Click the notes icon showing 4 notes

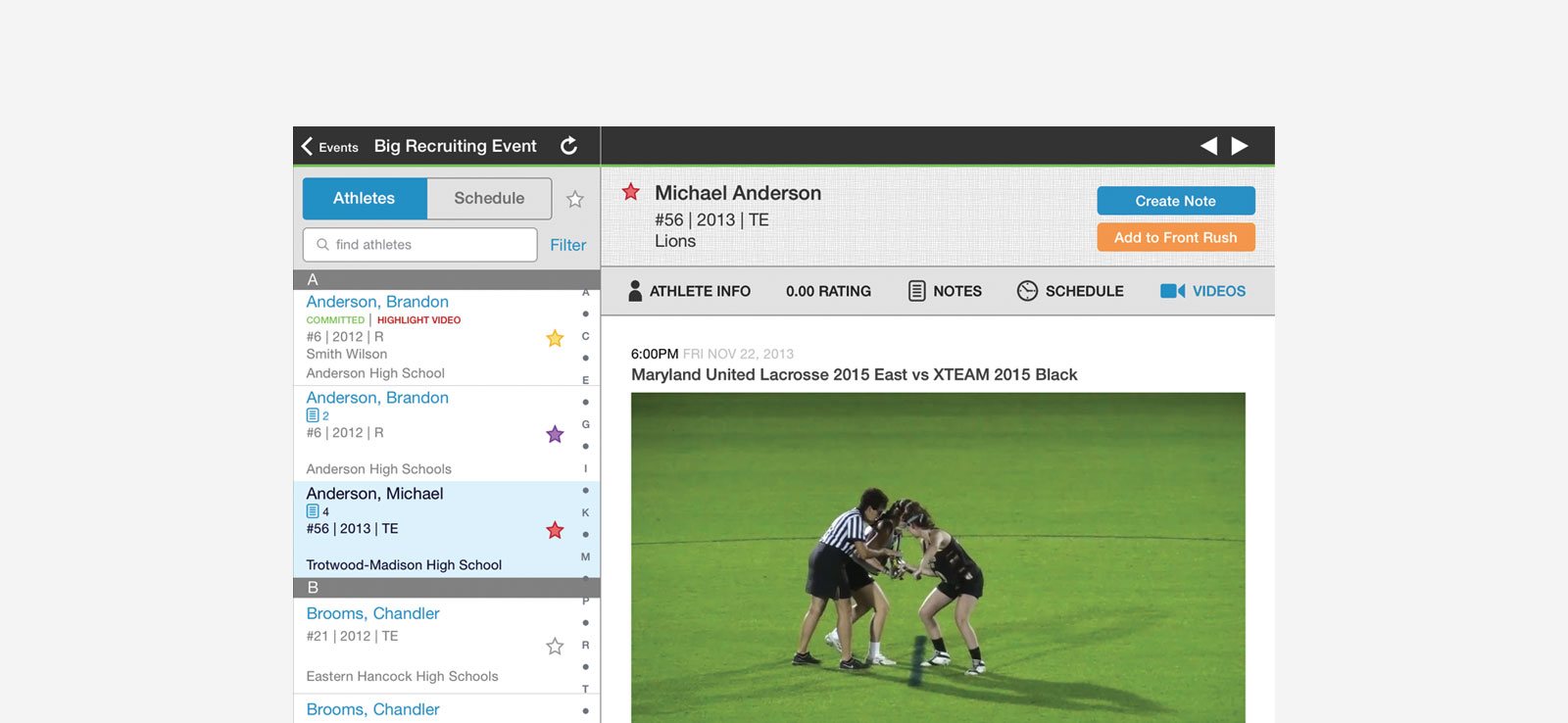313,511
